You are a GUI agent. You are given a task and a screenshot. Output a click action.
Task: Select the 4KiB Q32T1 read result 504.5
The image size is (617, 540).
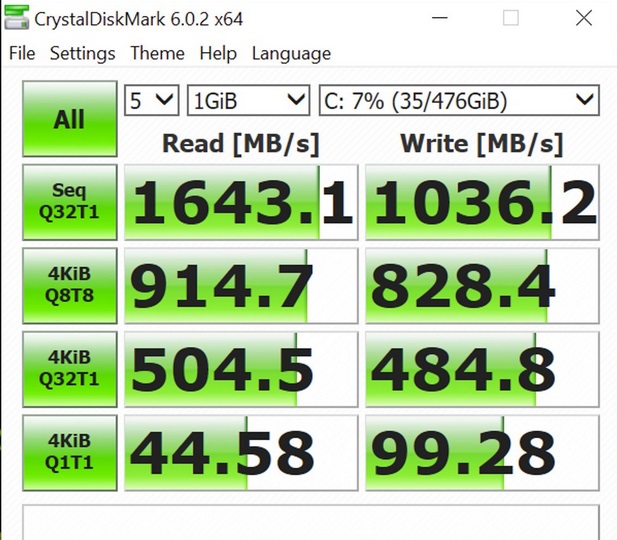click(241, 369)
